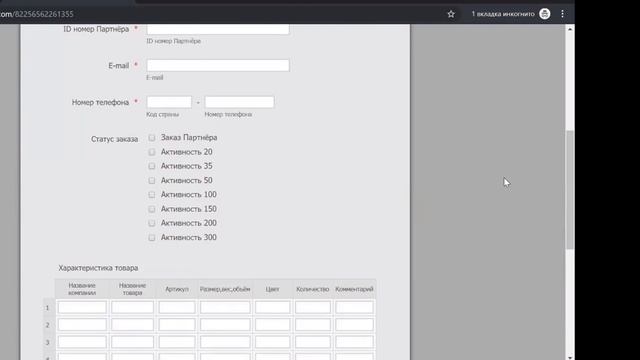Check the 'Активность 200' option

click(x=152, y=223)
